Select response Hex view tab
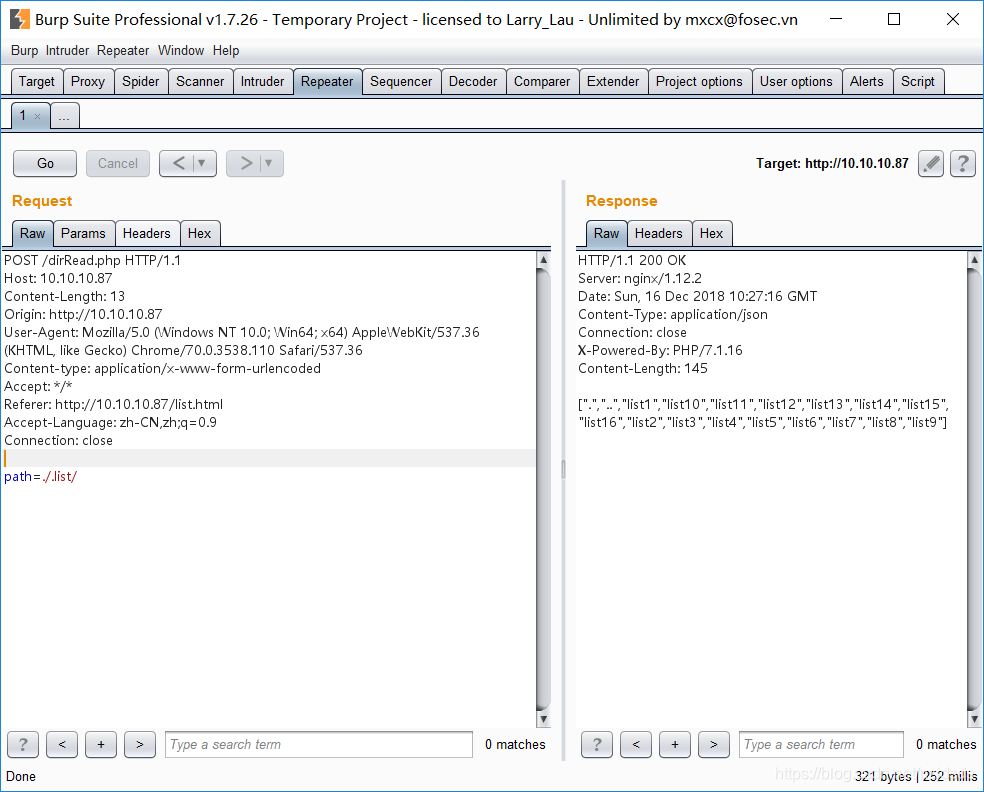This screenshot has height=792, width=984. [712, 233]
